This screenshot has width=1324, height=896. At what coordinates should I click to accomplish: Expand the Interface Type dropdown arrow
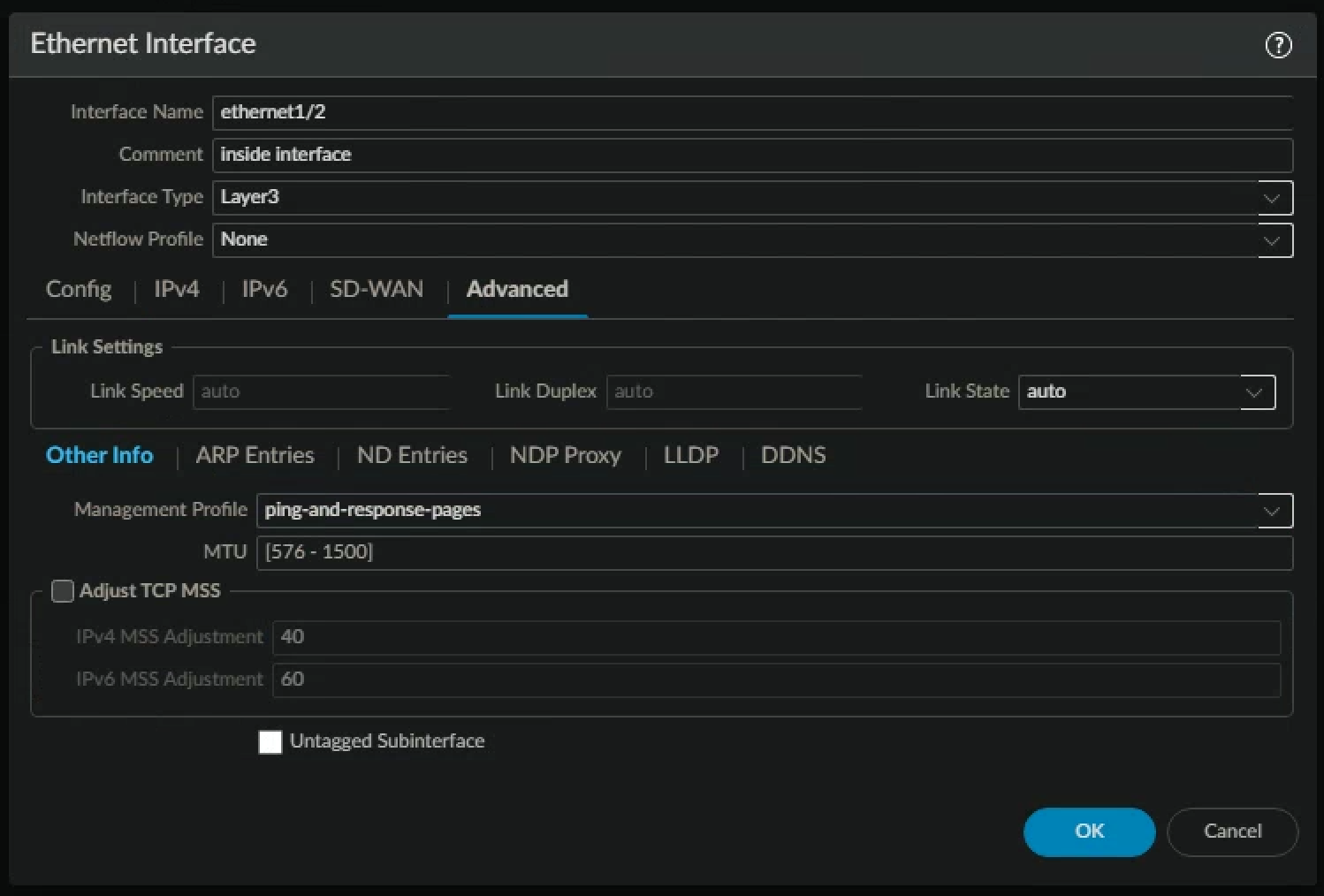point(1273,198)
